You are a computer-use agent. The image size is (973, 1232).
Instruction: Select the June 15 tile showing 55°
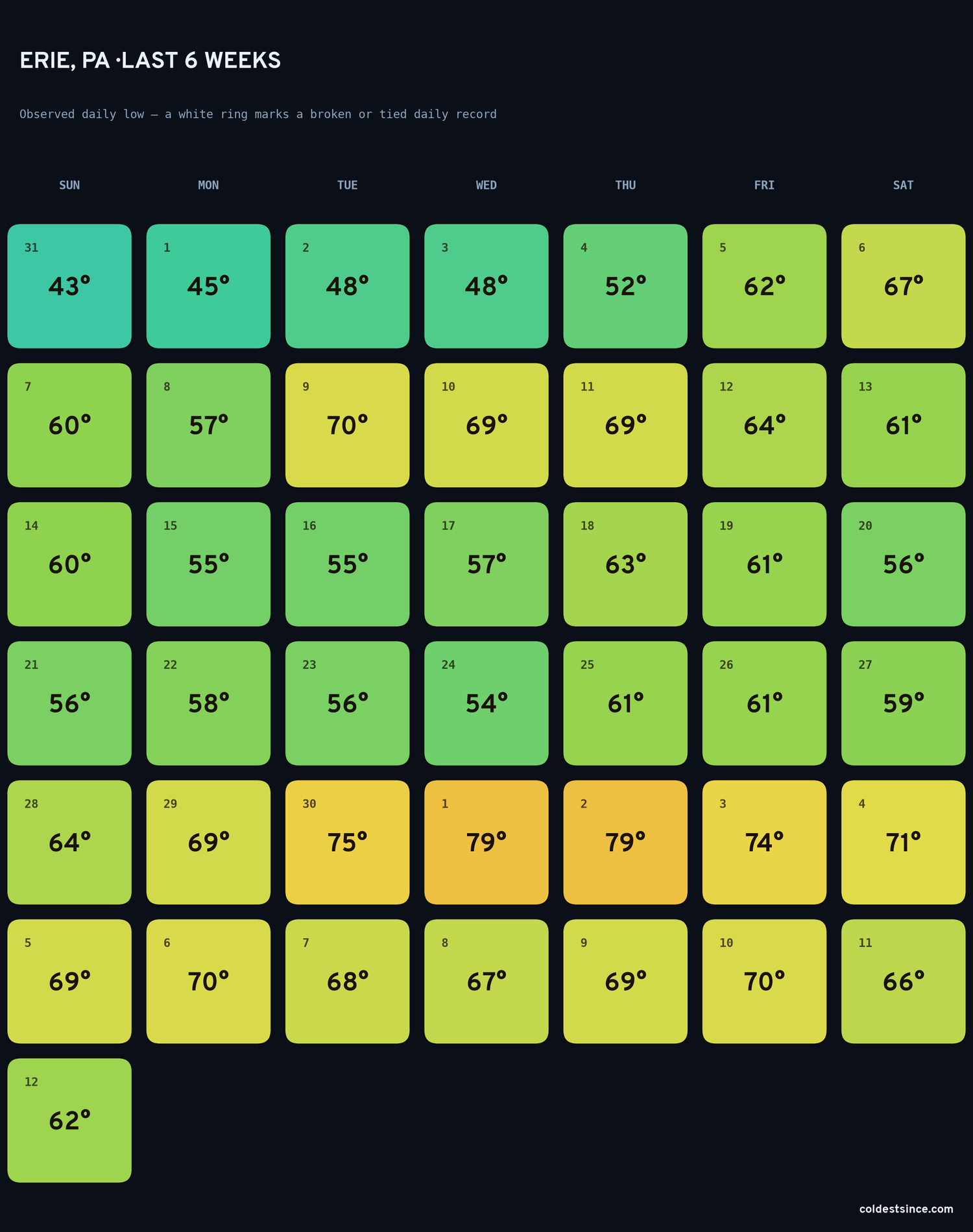pos(208,564)
